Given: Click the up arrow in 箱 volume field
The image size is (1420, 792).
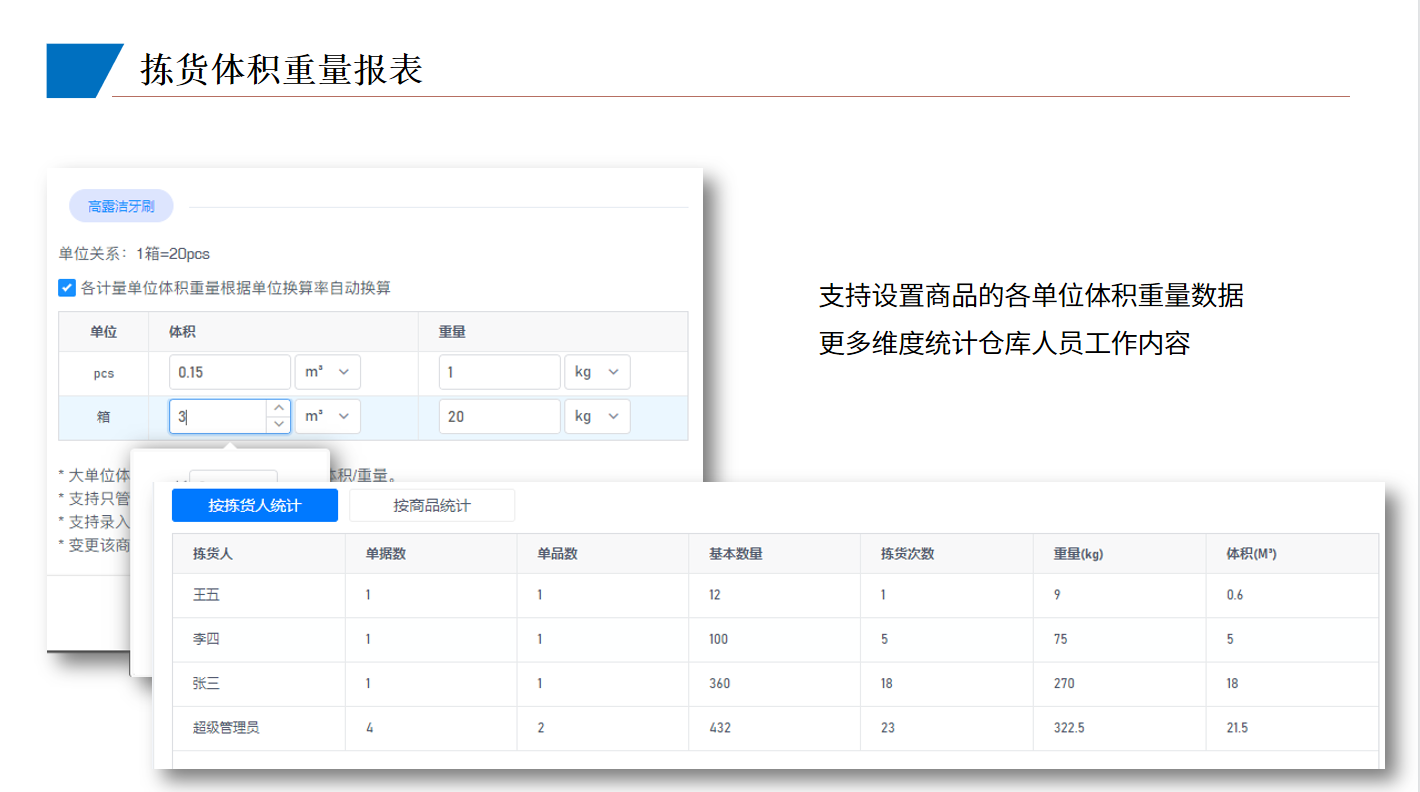Looking at the screenshot, I should coord(279,408).
